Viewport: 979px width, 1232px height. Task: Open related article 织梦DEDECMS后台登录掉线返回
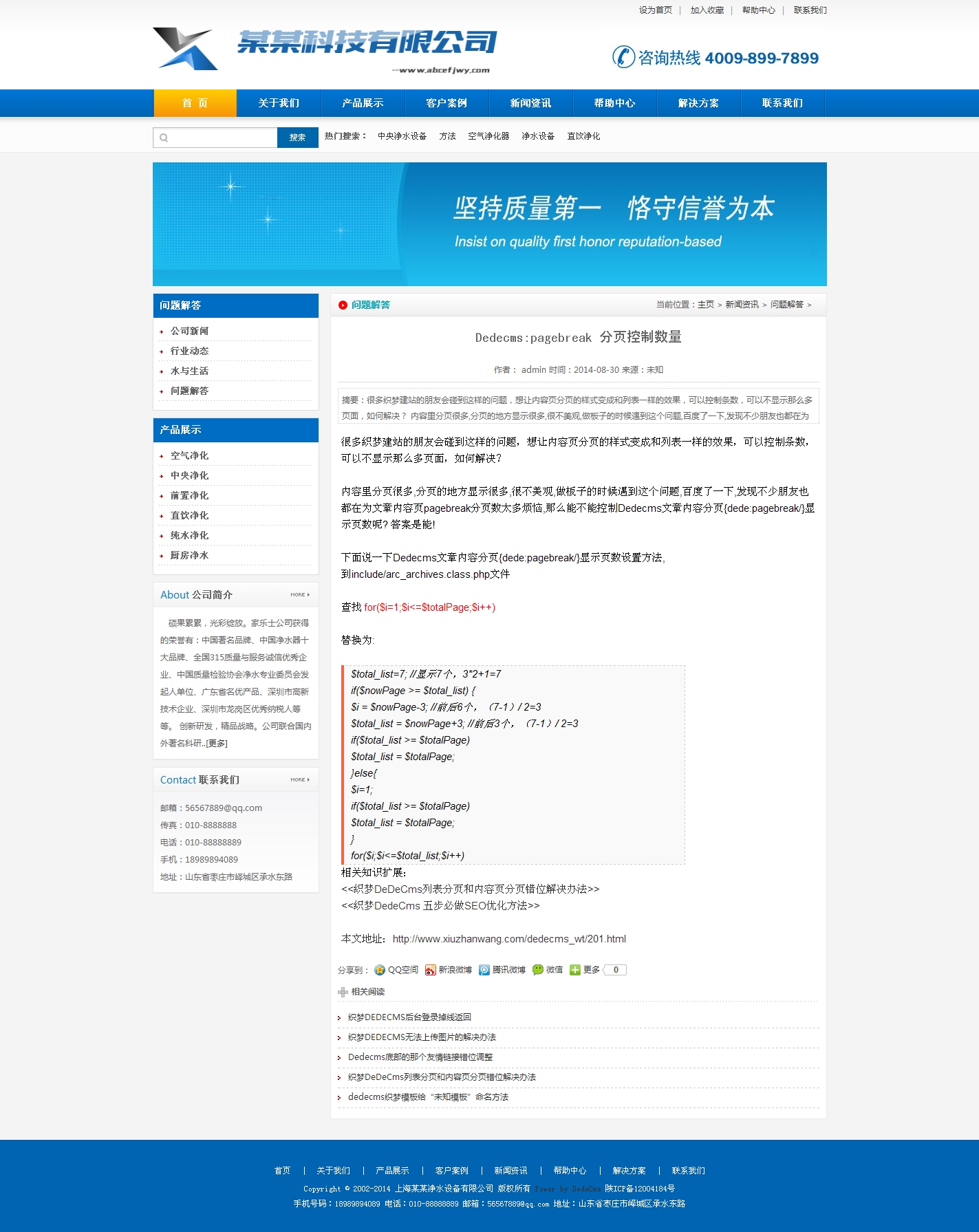tap(409, 1017)
